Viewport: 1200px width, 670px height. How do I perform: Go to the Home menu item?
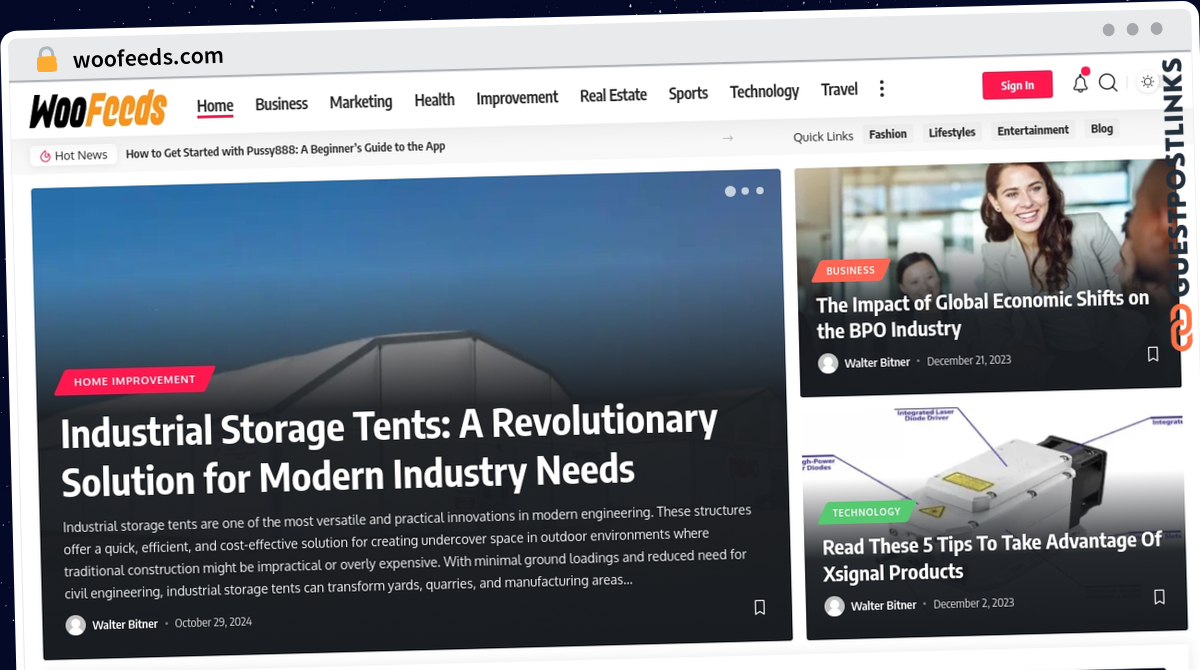pos(215,106)
